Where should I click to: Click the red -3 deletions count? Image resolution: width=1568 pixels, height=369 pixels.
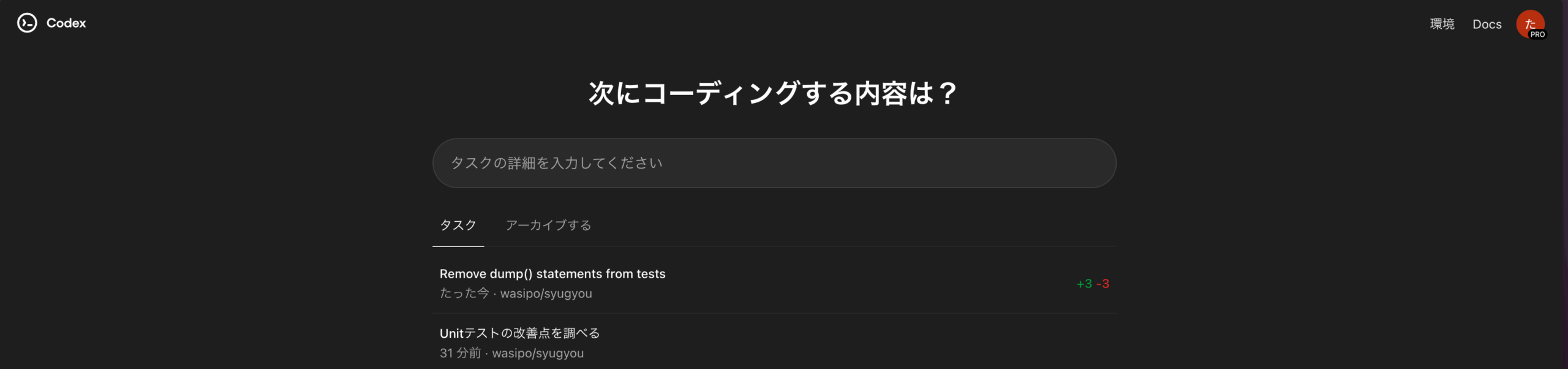click(x=1103, y=284)
